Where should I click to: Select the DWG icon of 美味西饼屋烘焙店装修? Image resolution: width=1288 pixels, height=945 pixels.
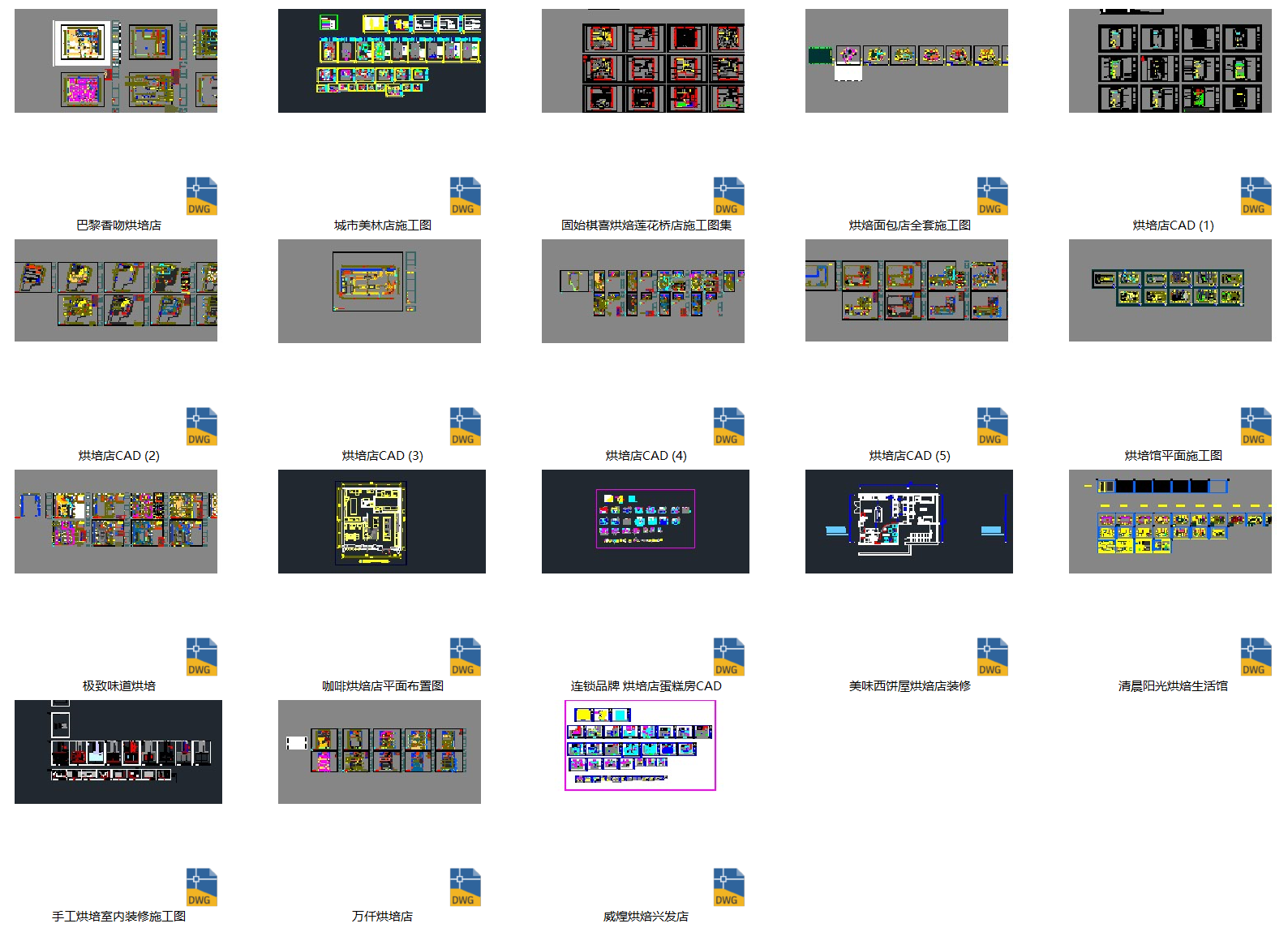tap(992, 656)
